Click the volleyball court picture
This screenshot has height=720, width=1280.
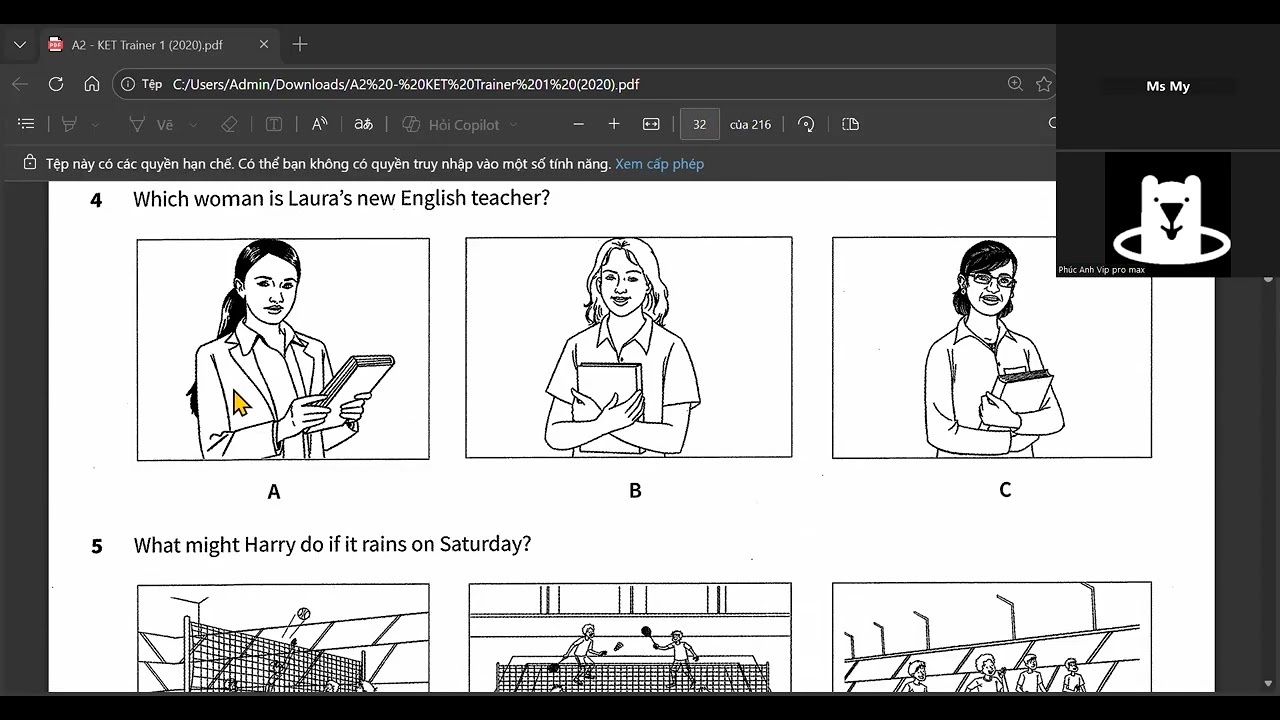pos(283,638)
